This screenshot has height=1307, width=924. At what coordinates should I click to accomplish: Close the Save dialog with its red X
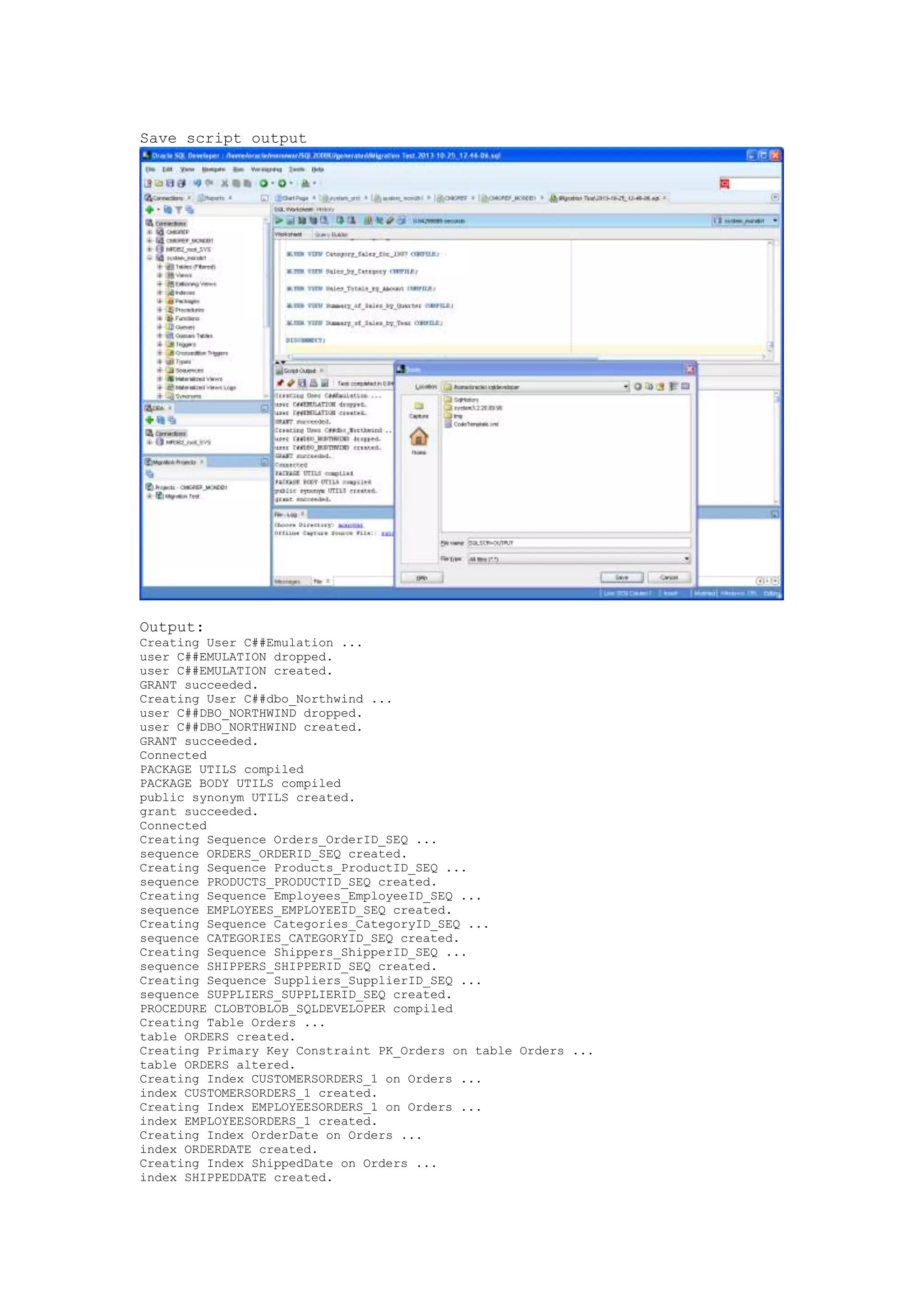(689, 370)
